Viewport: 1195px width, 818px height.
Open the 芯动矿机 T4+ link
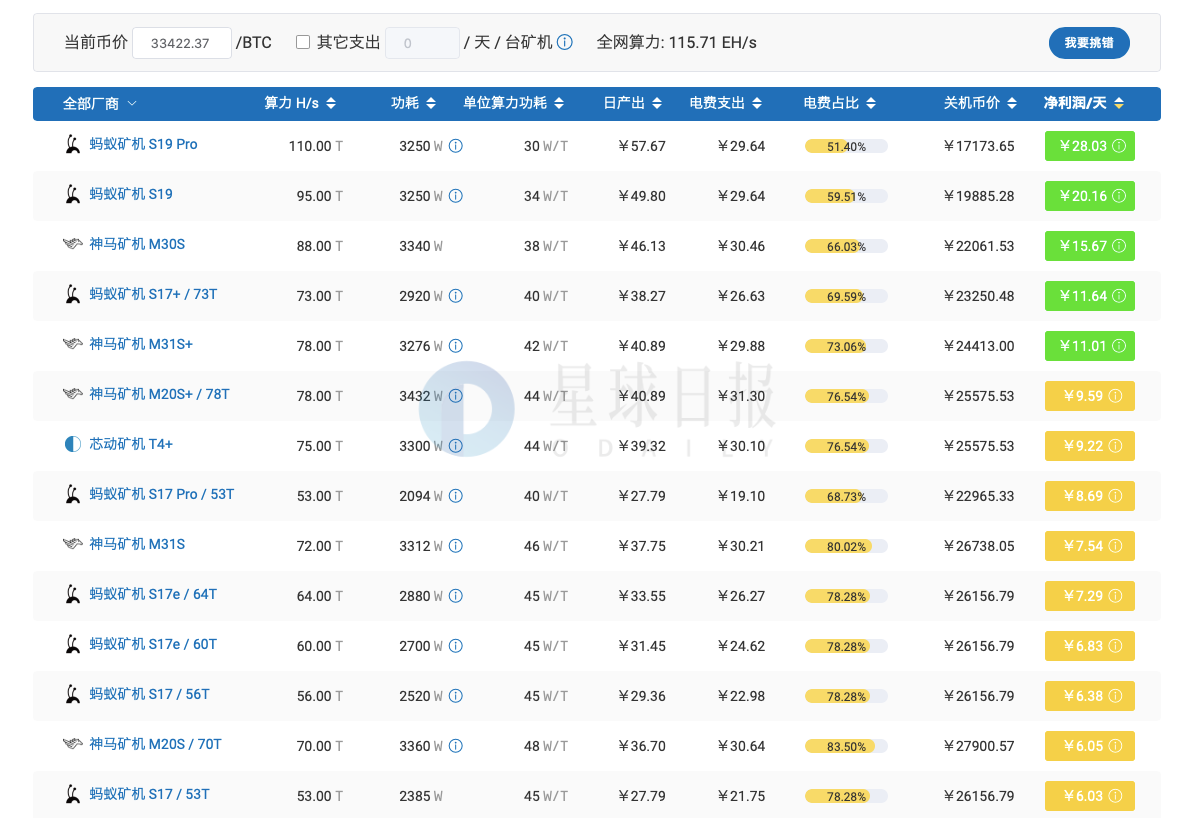[131, 444]
